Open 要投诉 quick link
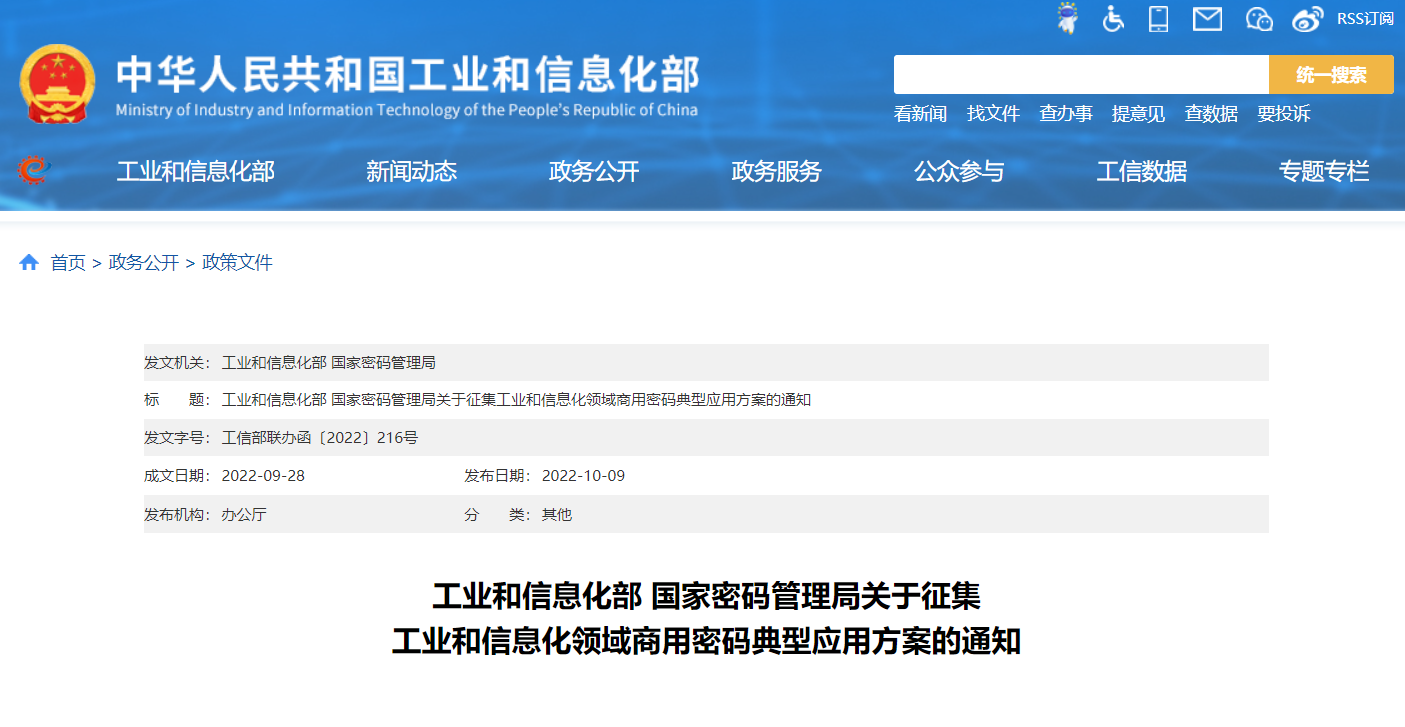The width and height of the screenshot is (1405, 727). [1284, 114]
